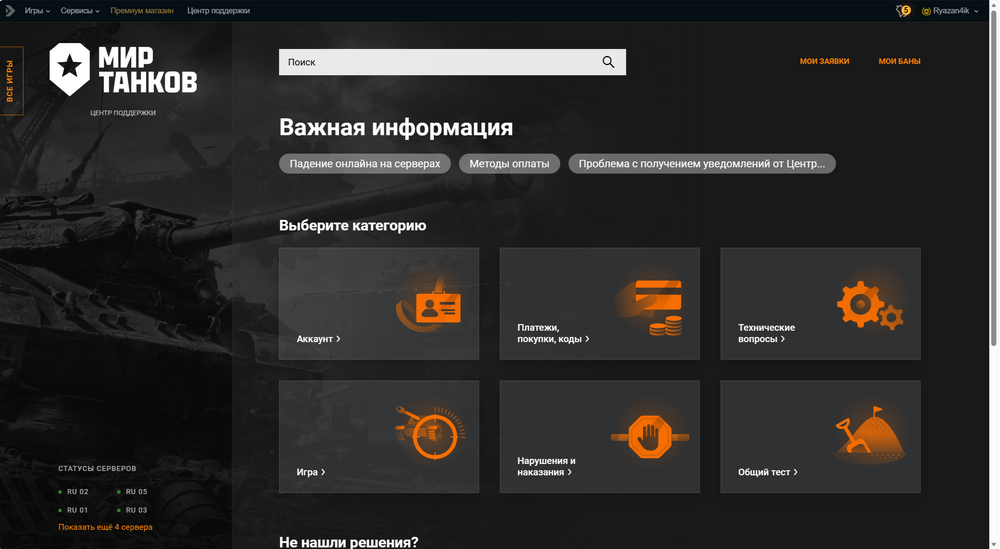The height and width of the screenshot is (549, 1000).
Task: Click Показать ещё 4 сервера link
Action: coord(105,527)
